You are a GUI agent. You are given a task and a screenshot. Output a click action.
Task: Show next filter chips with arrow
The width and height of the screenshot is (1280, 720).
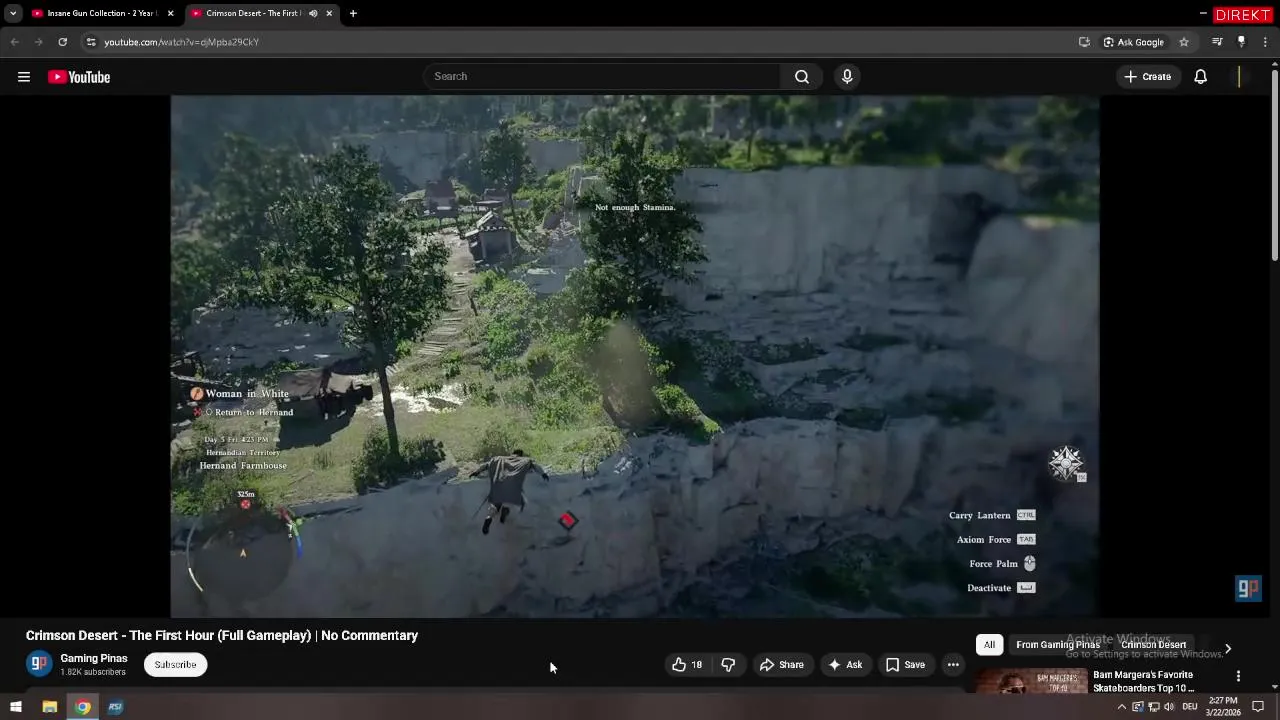(1228, 648)
